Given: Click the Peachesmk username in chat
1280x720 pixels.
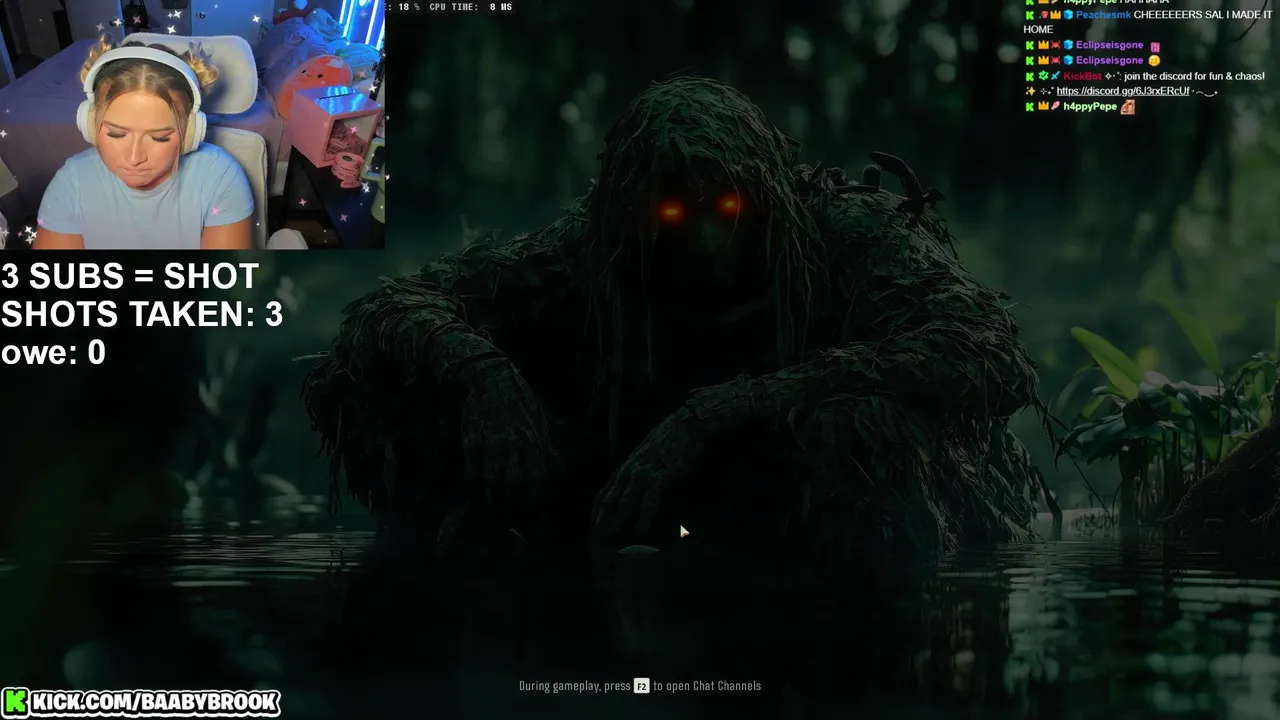Looking at the screenshot, I should [1103, 15].
